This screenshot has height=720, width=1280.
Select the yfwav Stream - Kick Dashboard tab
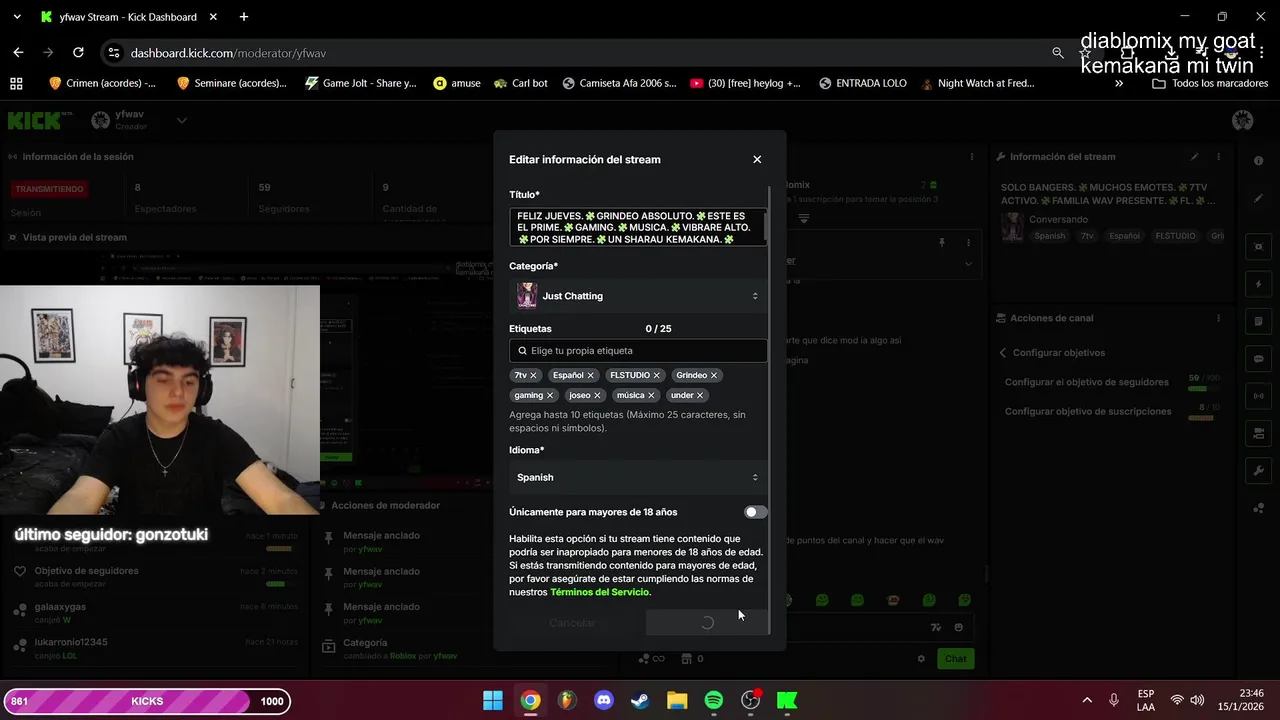[x=128, y=17]
